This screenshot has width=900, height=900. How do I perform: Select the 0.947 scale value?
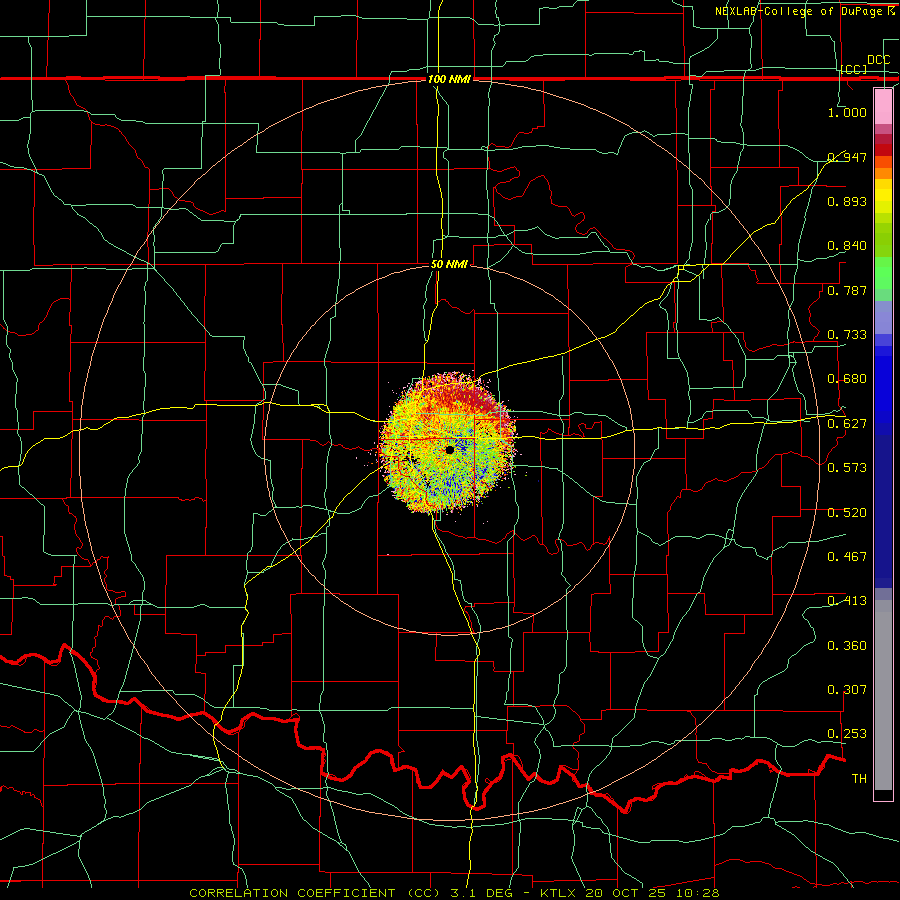(x=847, y=157)
